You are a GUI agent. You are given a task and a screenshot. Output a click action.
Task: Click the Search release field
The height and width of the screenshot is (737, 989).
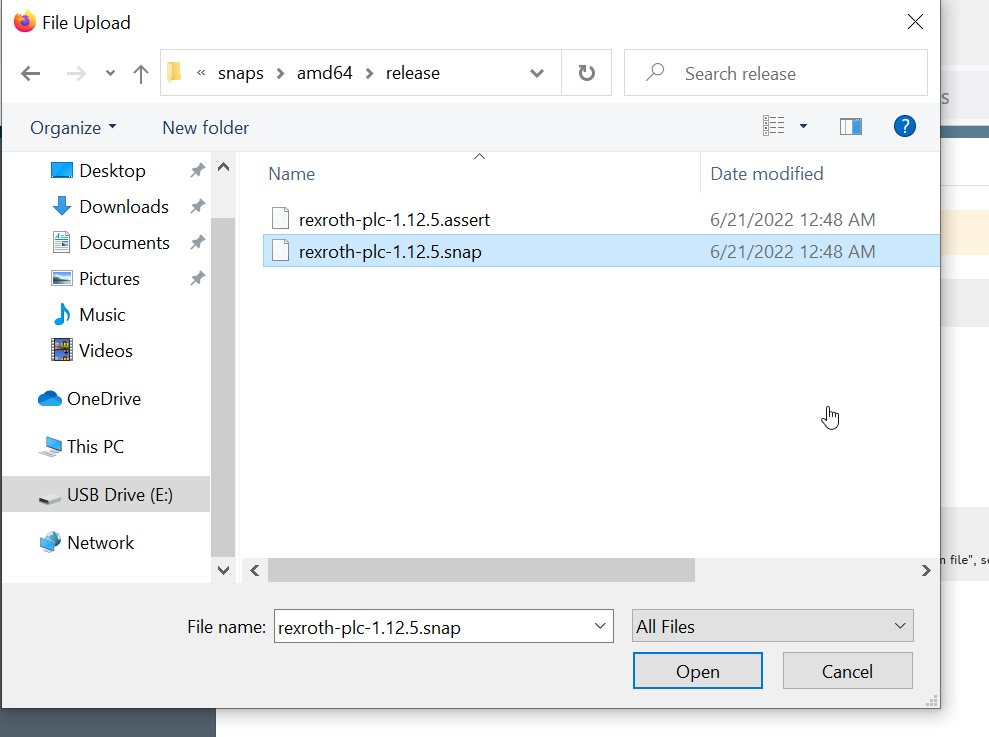pyautogui.click(x=776, y=73)
